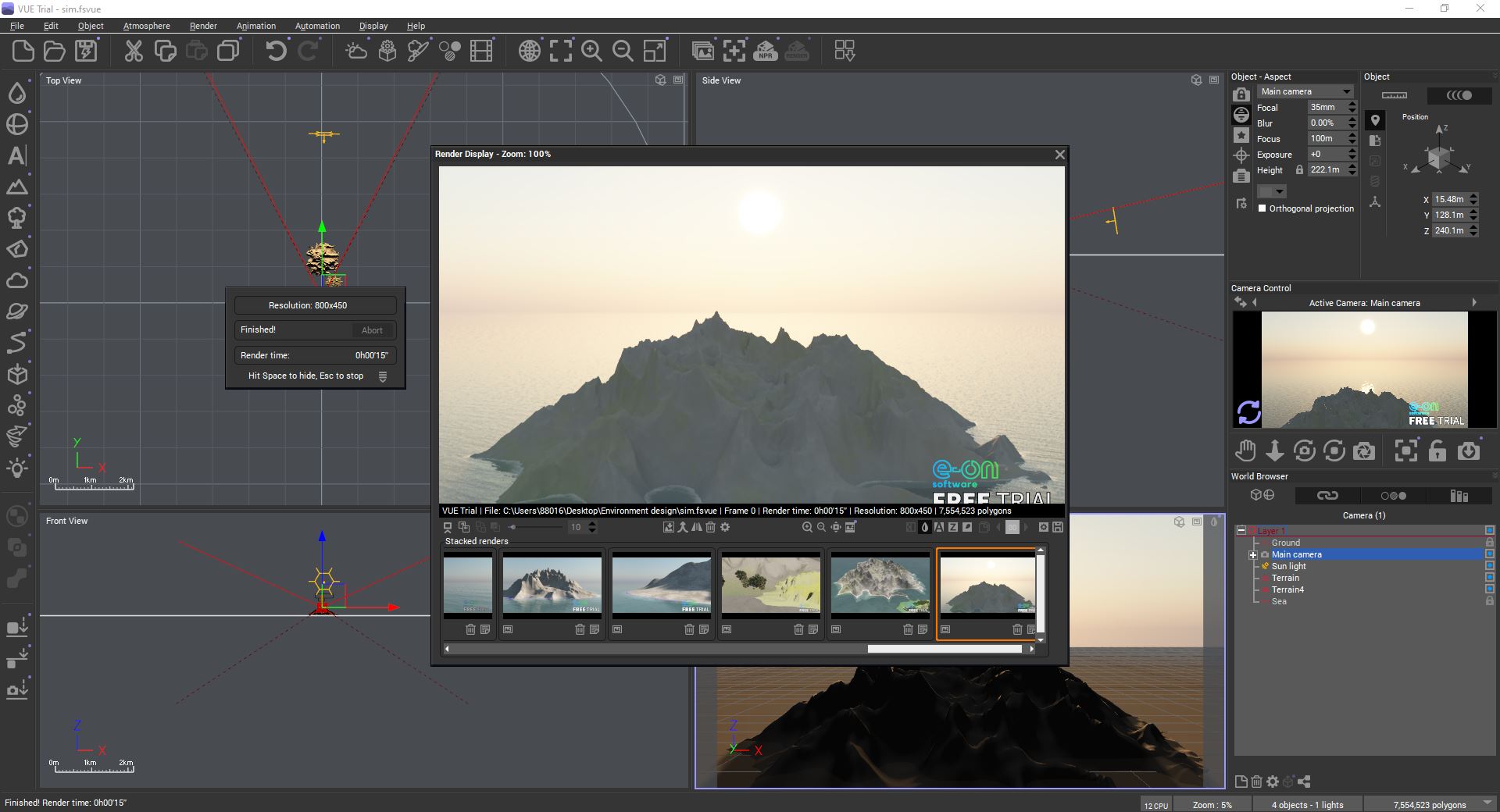1500x812 pixels.
Task: Toggle Z depth channel display button
Action: [x=953, y=527]
